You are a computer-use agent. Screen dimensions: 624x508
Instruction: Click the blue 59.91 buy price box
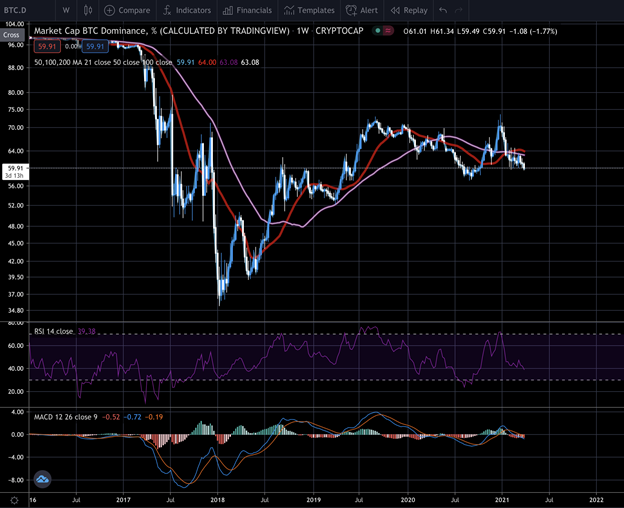tap(95, 45)
